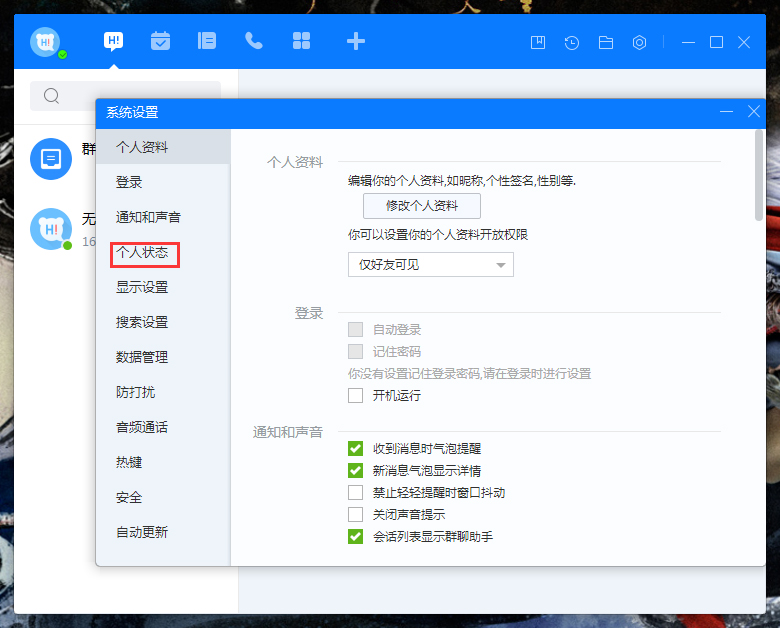Open the message history clock icon
Viewport: 780px width, 628px height.
(x=572, y=42)
